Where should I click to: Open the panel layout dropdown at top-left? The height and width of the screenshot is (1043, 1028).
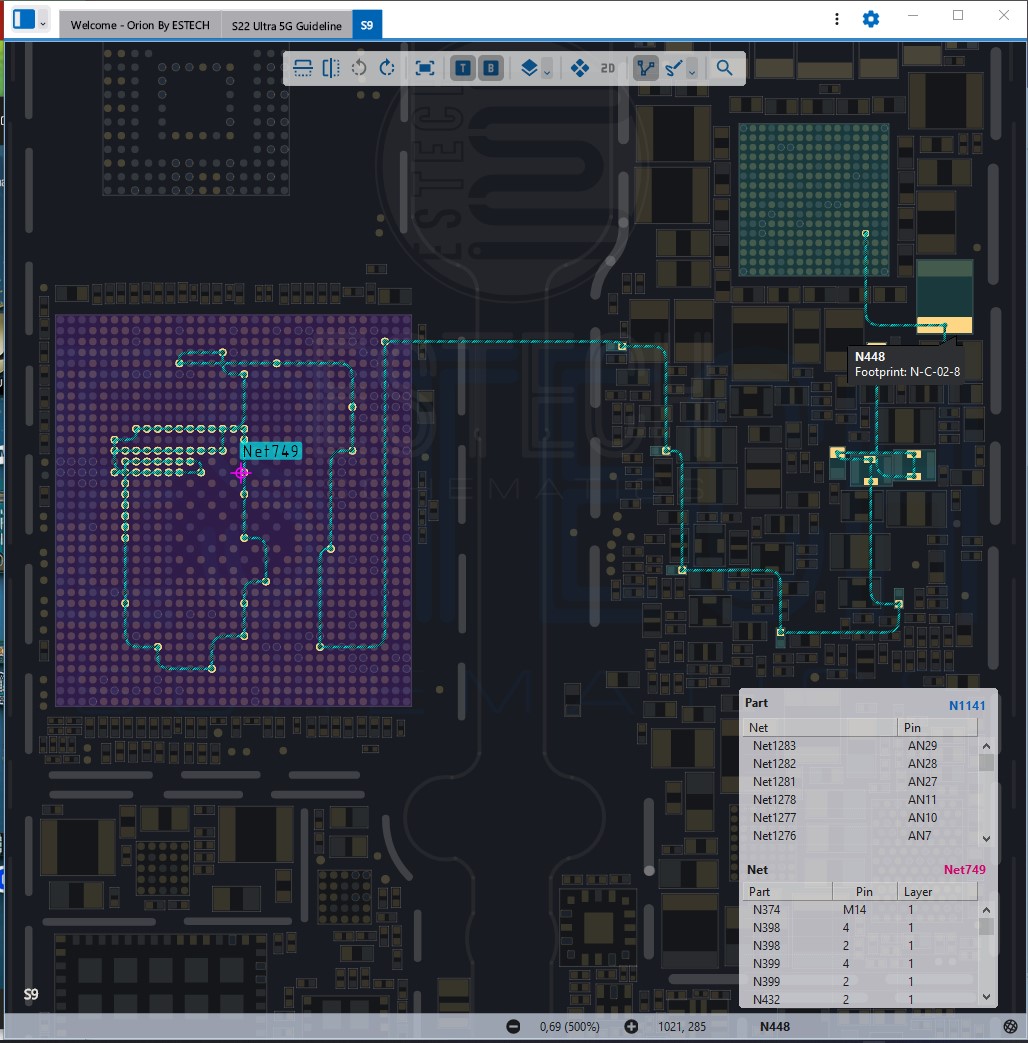[42, 21]
